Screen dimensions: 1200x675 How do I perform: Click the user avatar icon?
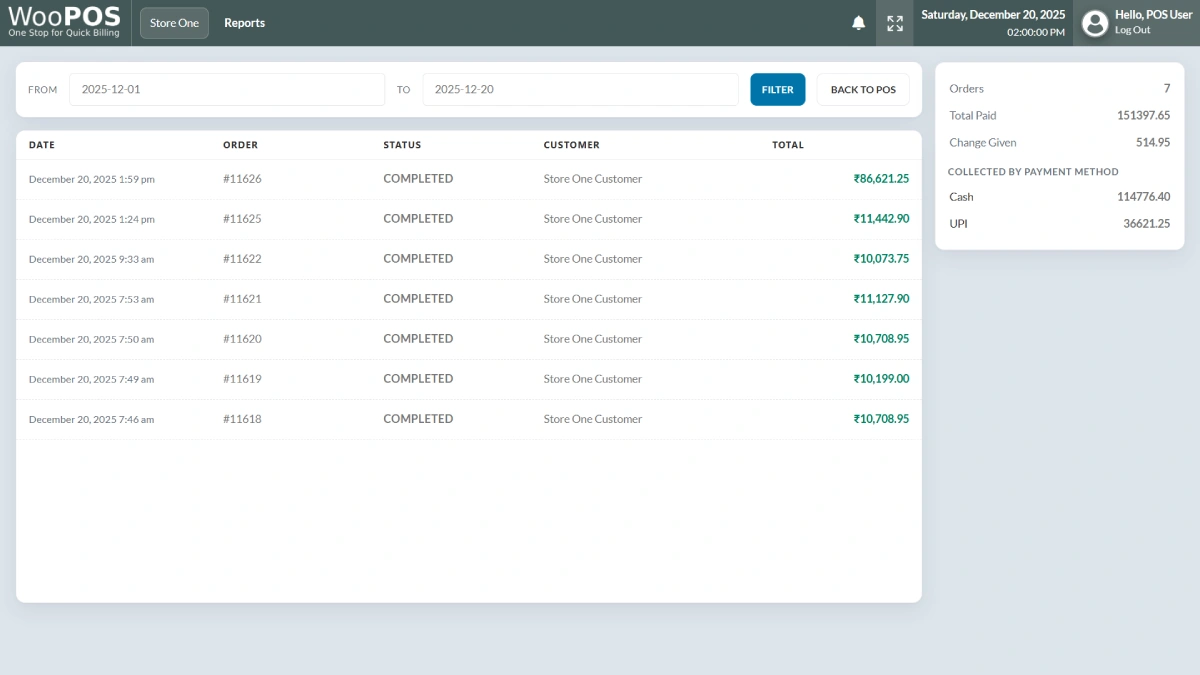(x=1095, y=23)
